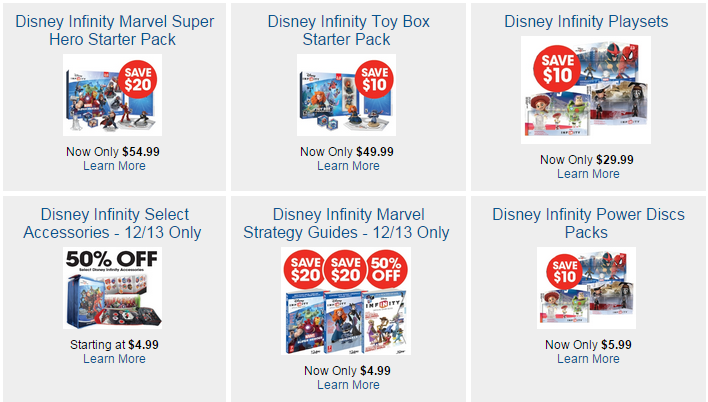Screen dimensions: 708x402
Task: Open the Disney Infinity Playsets title link
Action: [x=586, y=21]
